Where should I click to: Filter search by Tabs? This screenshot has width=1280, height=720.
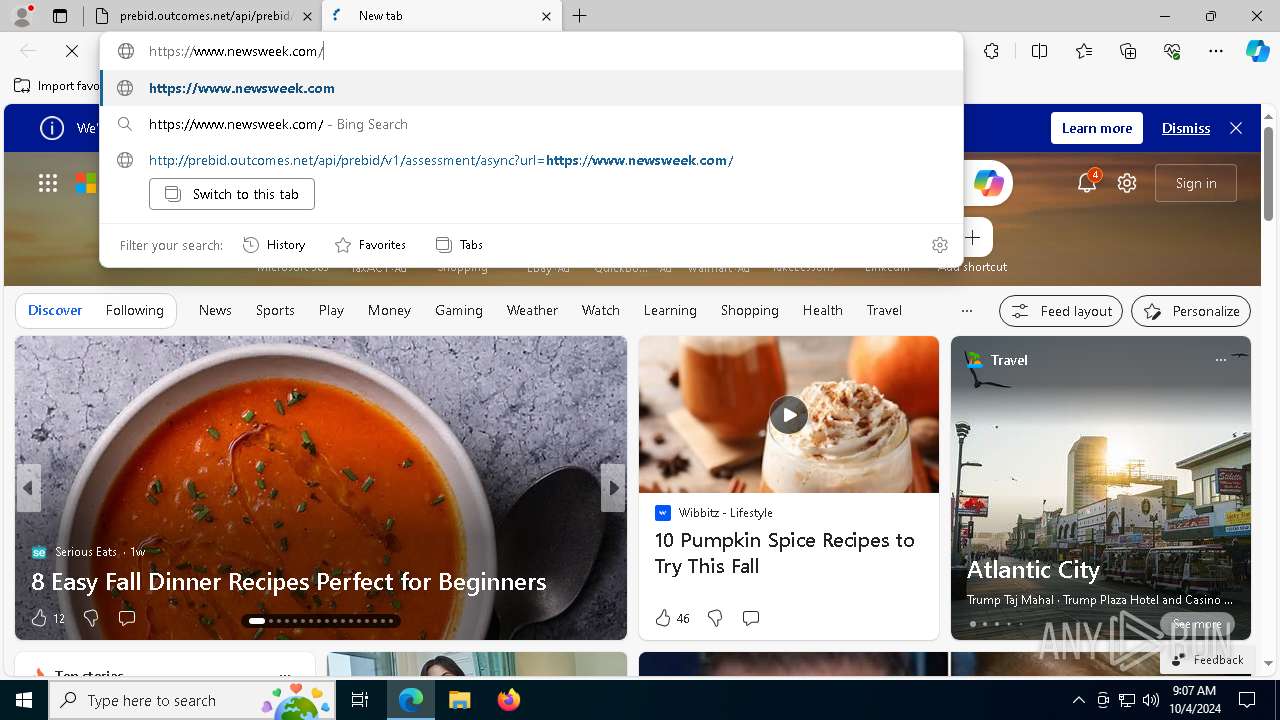[x=460, y=245]
